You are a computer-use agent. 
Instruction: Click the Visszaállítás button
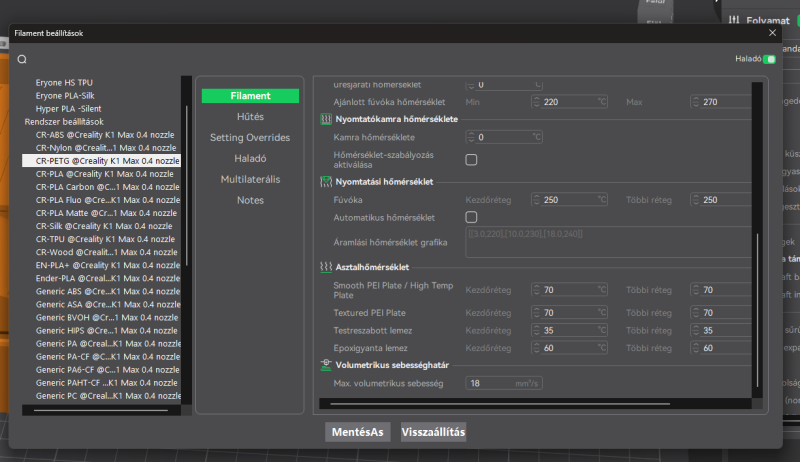coord(433,432)
